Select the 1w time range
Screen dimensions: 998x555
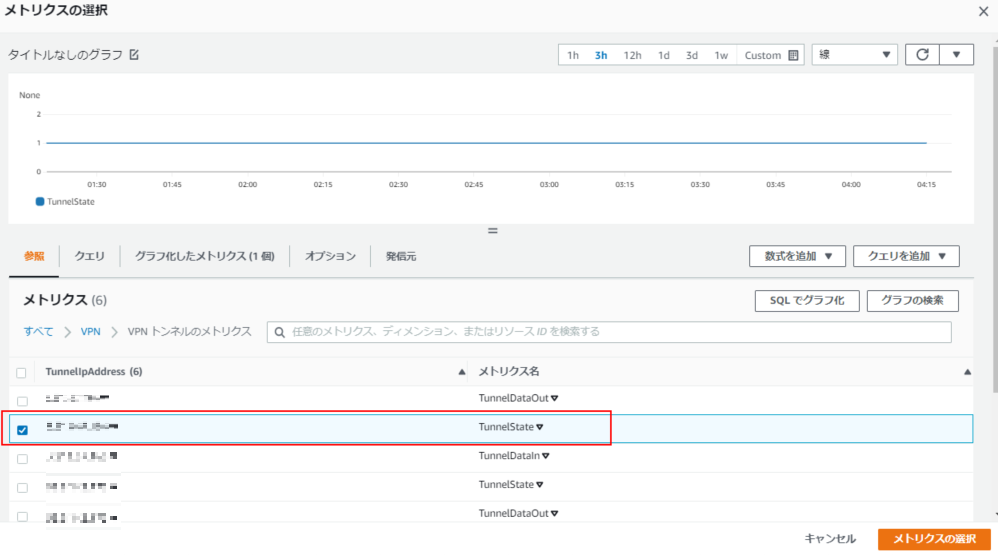pos(720,55)
